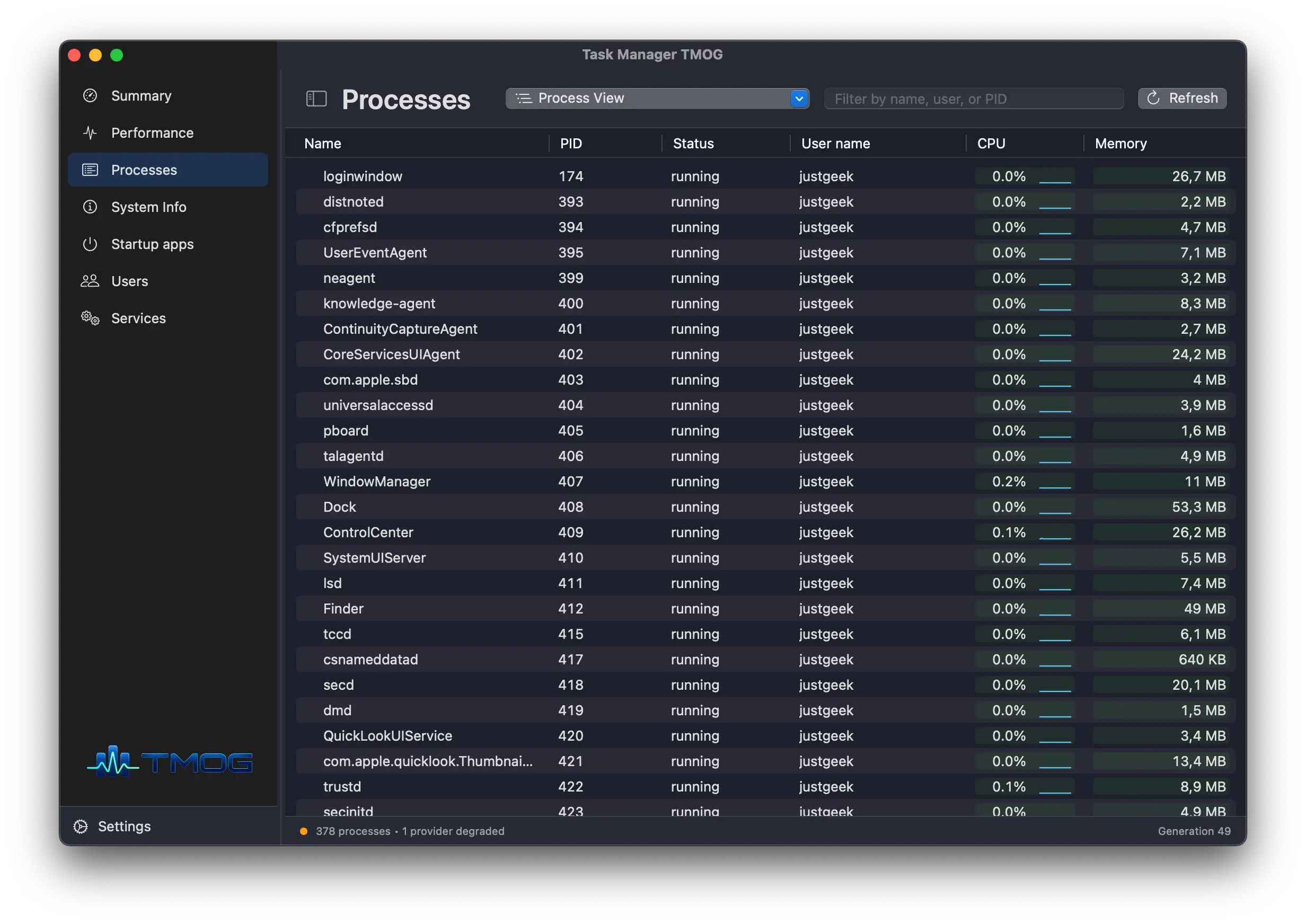
Task: Click the circular arrow Refresh icon
Action: point(1153,98)
